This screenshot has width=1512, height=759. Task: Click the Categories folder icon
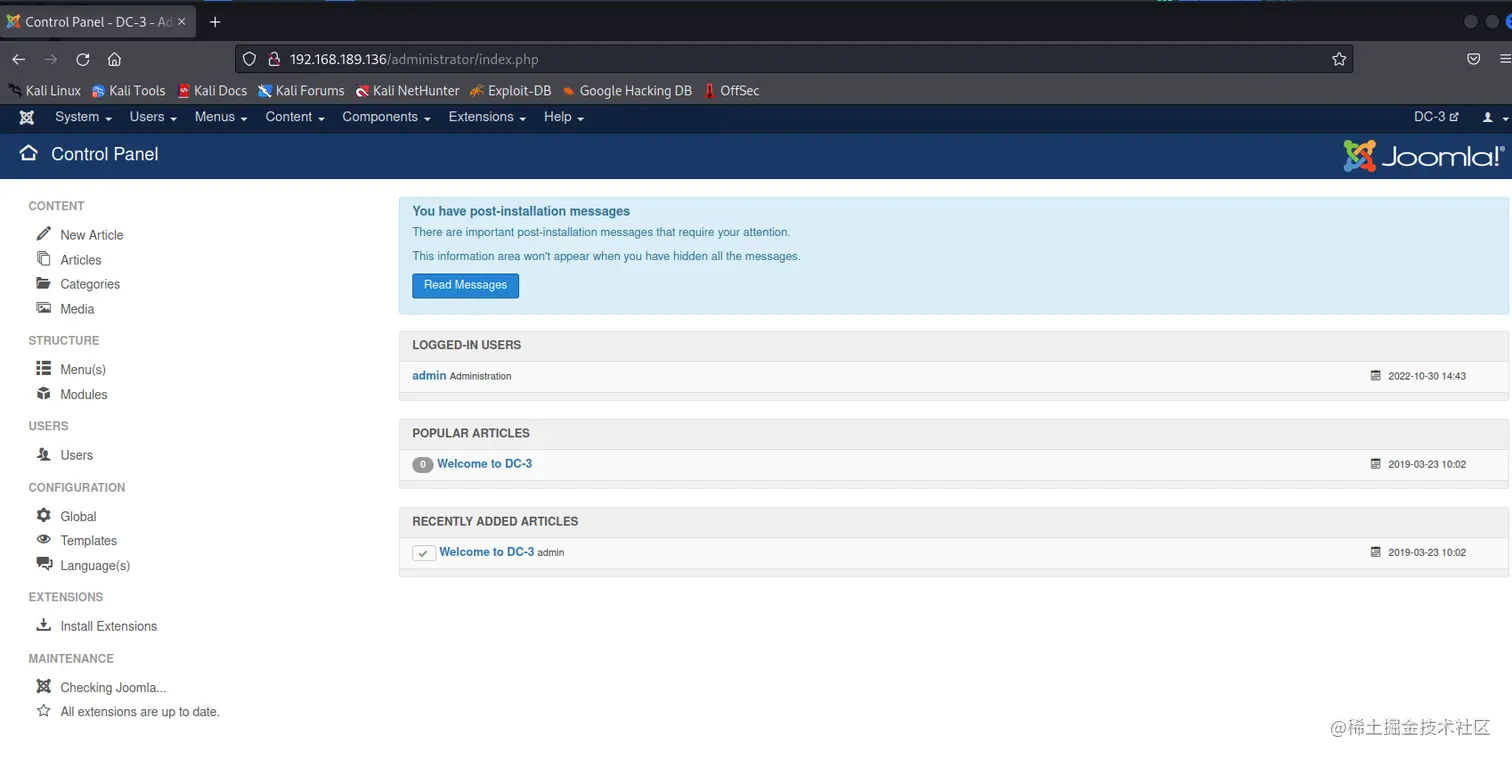(43, 284)
